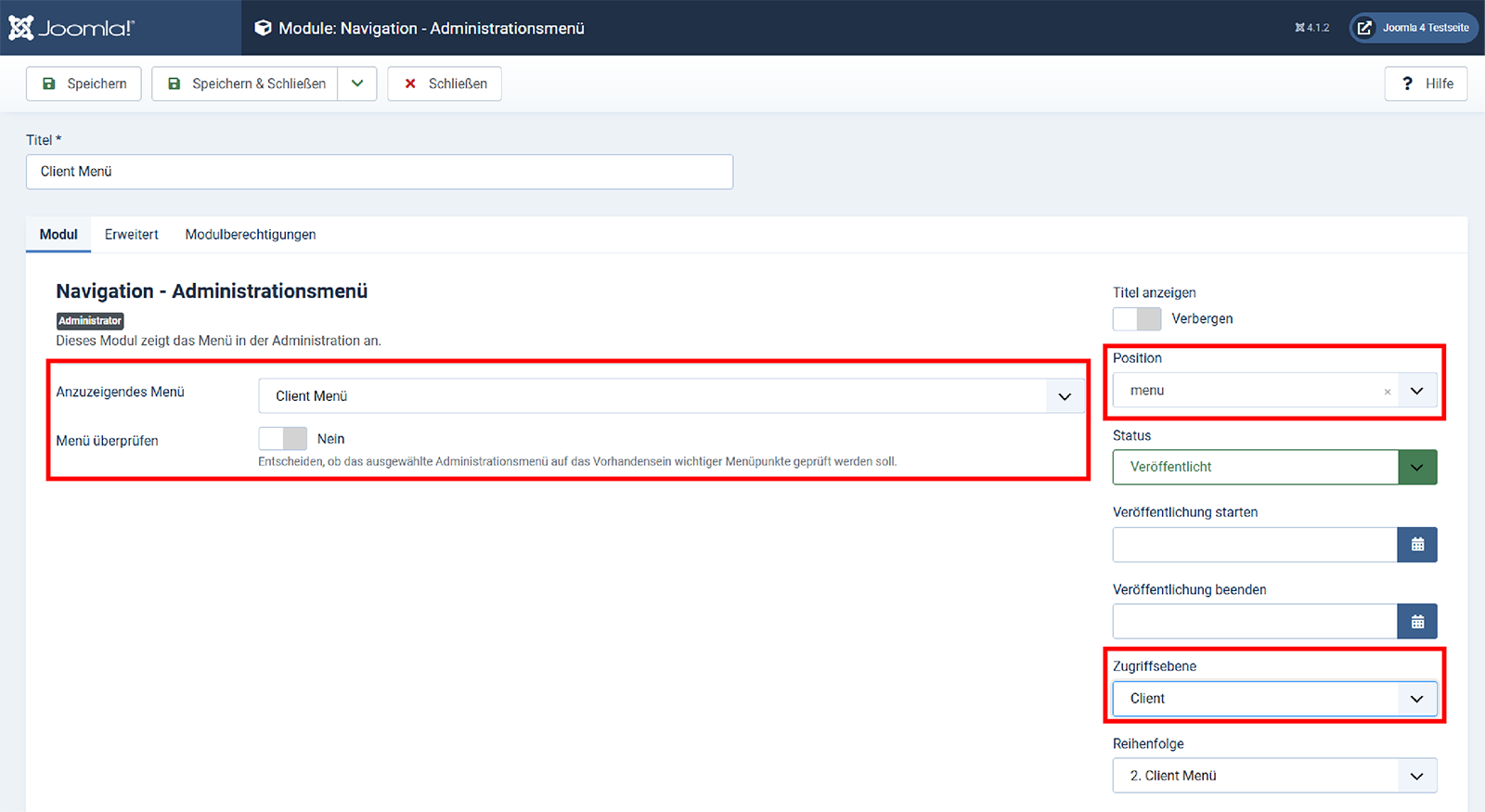Open calendar for Veröffentlichung starten
This screenshot has height=812, width=1485.
click(1416, 545)
